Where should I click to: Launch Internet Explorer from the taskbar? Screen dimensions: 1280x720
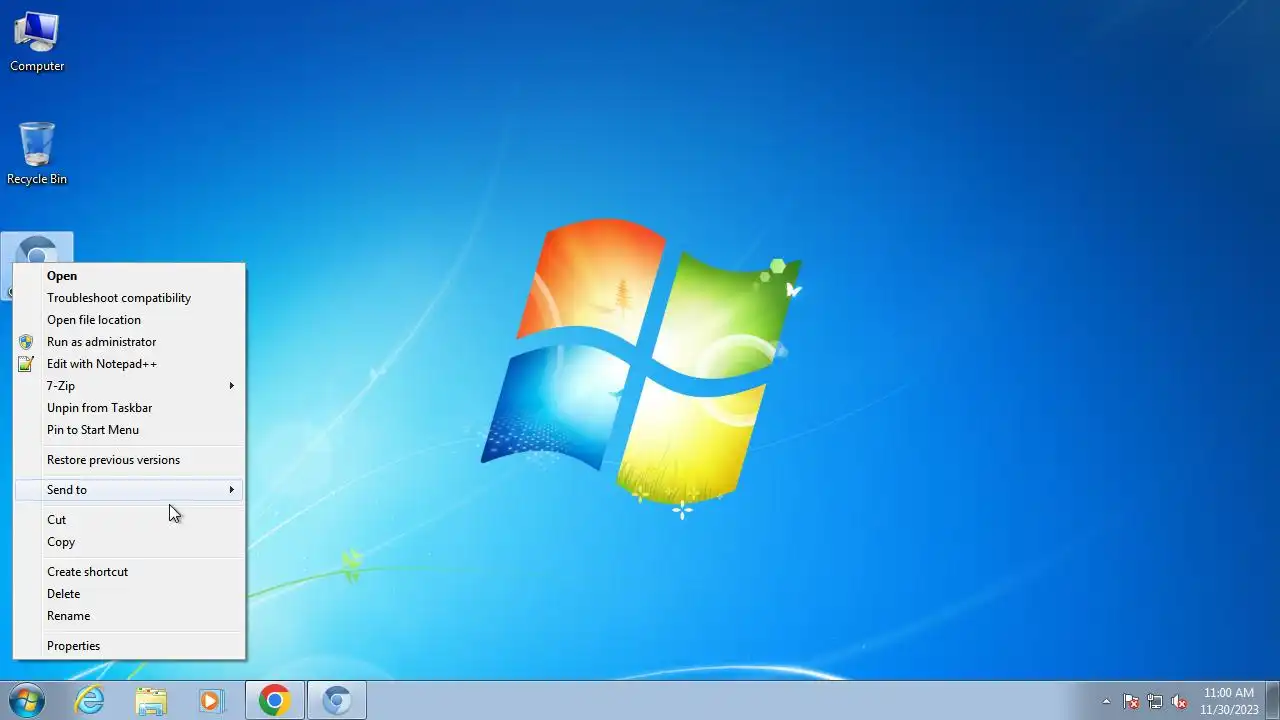tap(90, 701)
